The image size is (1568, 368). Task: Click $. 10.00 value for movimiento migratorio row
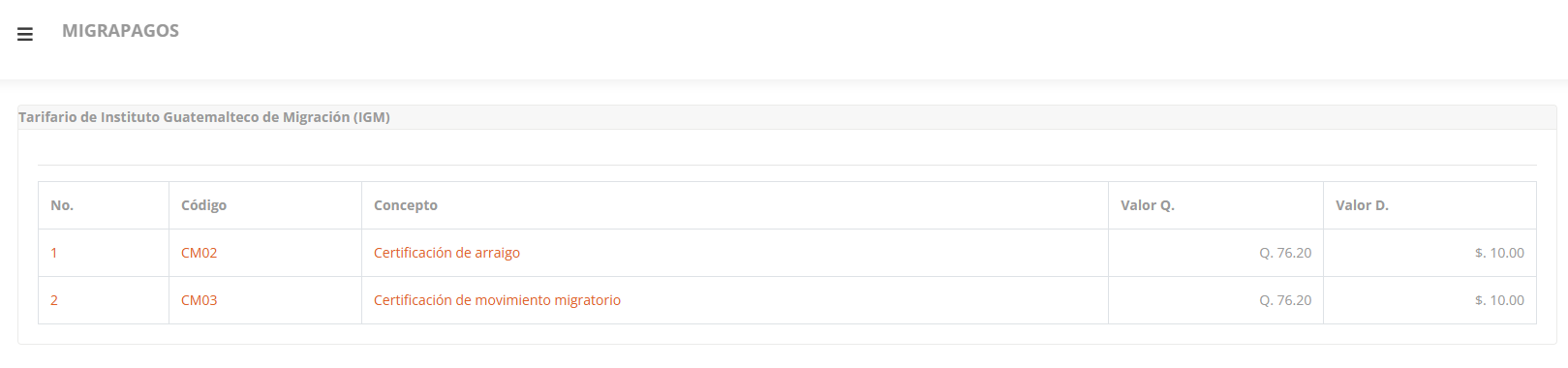click(x=1499, y=300)
